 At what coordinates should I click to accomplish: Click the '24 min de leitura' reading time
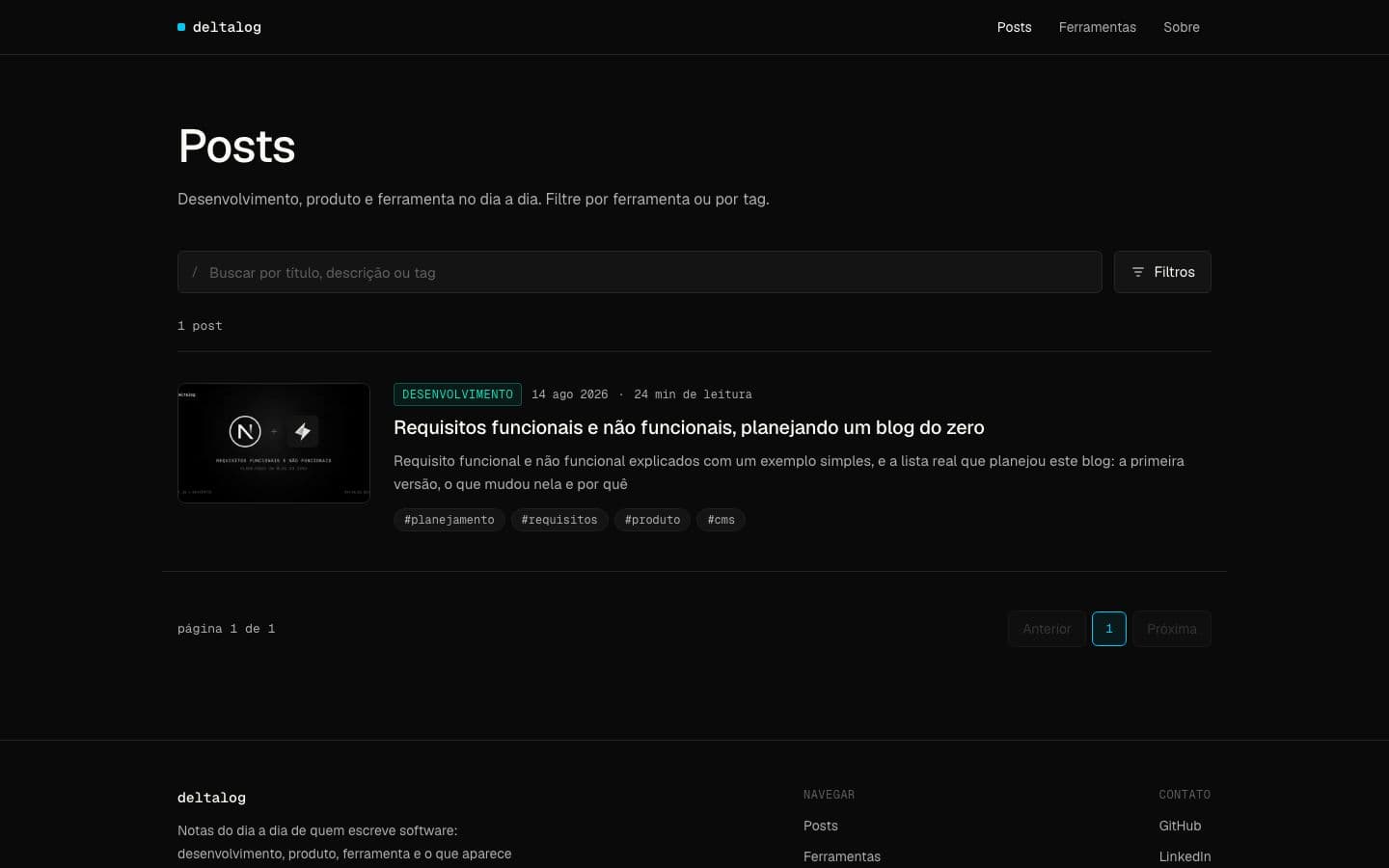point(693,394)
